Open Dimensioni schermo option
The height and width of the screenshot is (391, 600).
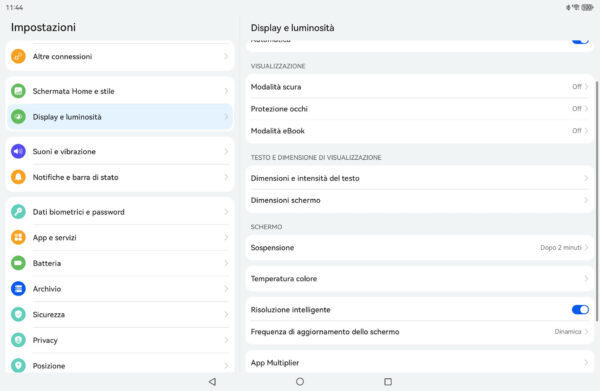[419, 200]
